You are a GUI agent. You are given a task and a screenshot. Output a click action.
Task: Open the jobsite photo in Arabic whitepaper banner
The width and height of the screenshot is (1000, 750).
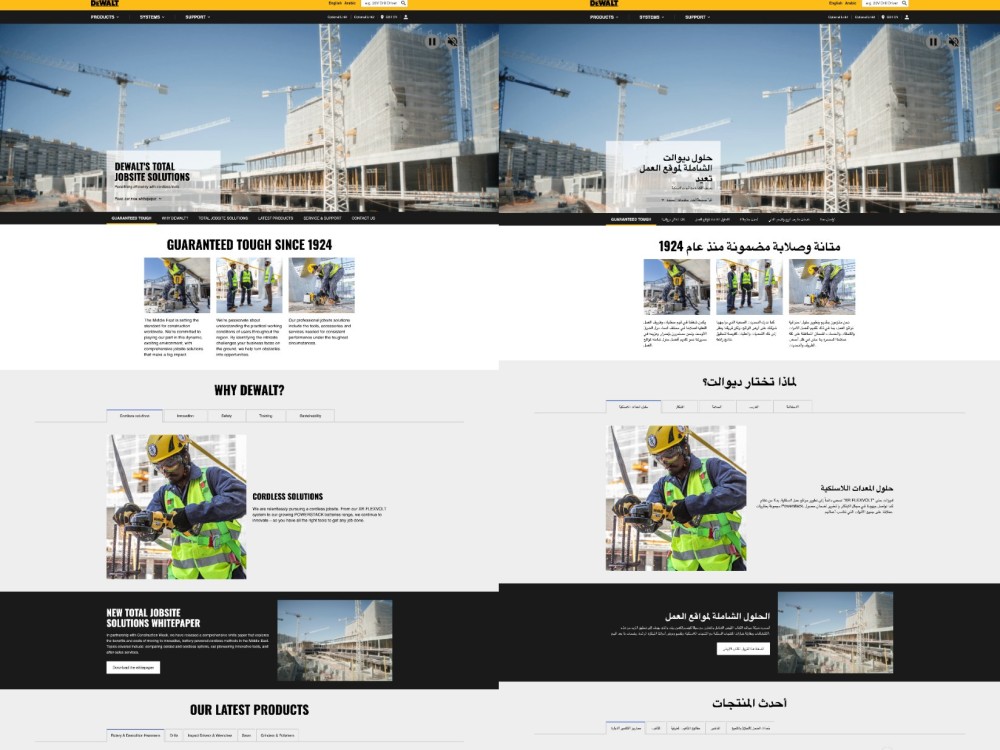coord(835,633)
